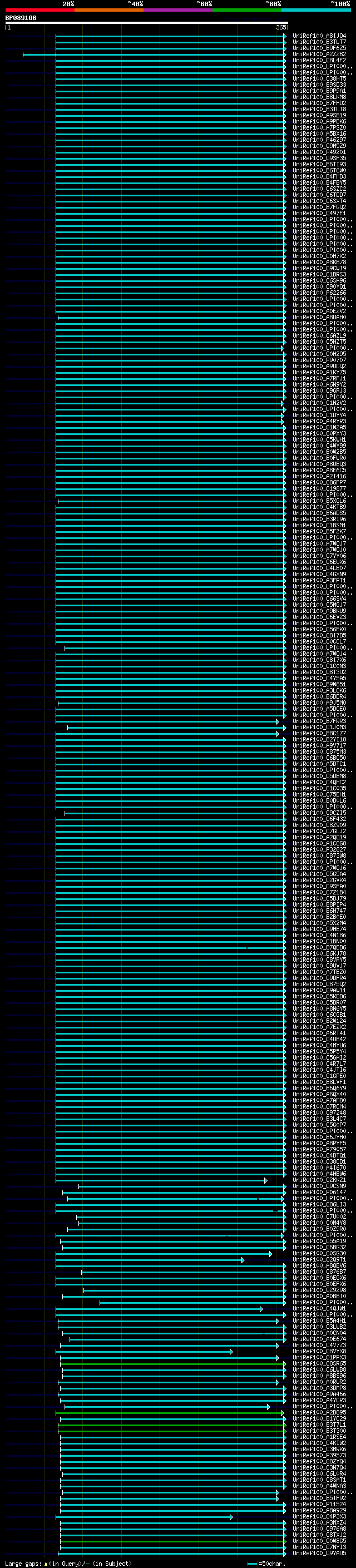Open hit UniRef100_A2ZZB2
The image size is (356, 1568).
[319, 54]
